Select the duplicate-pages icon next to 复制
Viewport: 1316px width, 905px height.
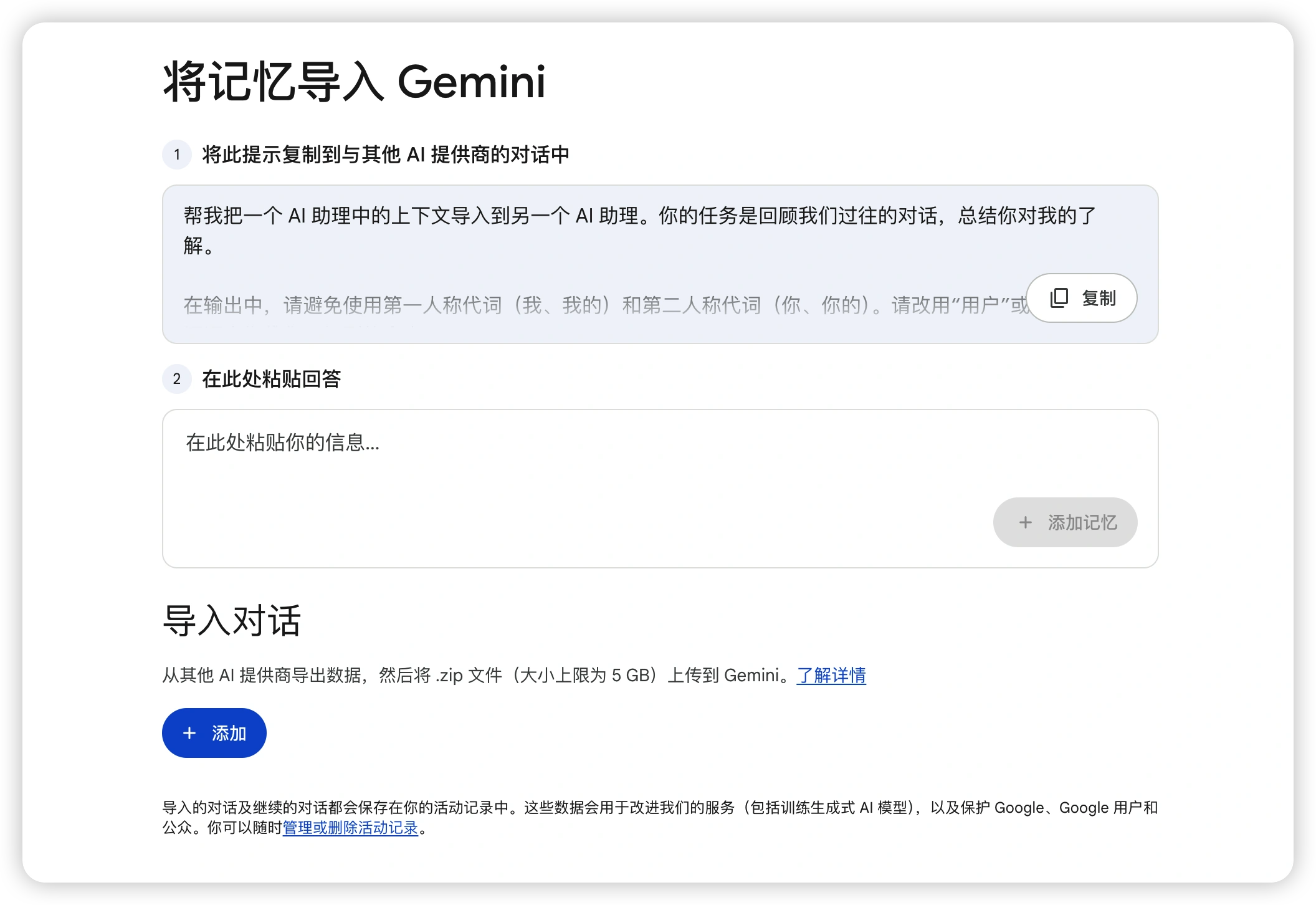click(x=1059, y=298)
